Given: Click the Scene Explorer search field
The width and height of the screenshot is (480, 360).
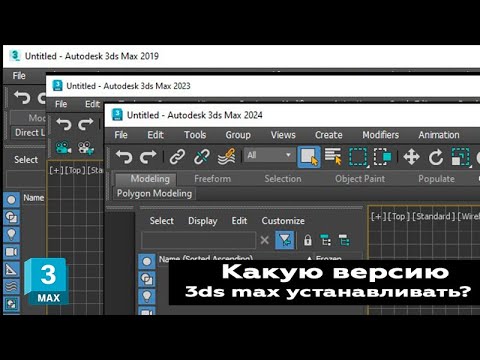Looking at the screenshot, I should click(x=198, y=240).
